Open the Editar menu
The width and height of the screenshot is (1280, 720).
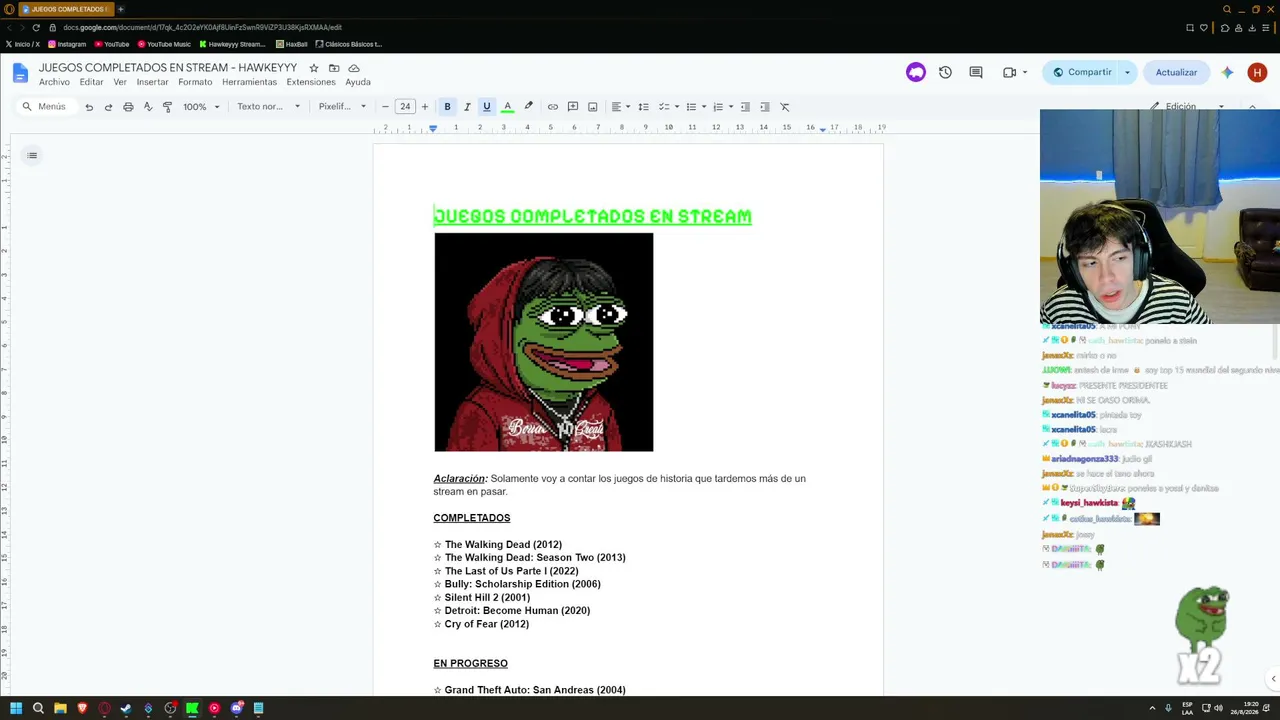point(91,82)
